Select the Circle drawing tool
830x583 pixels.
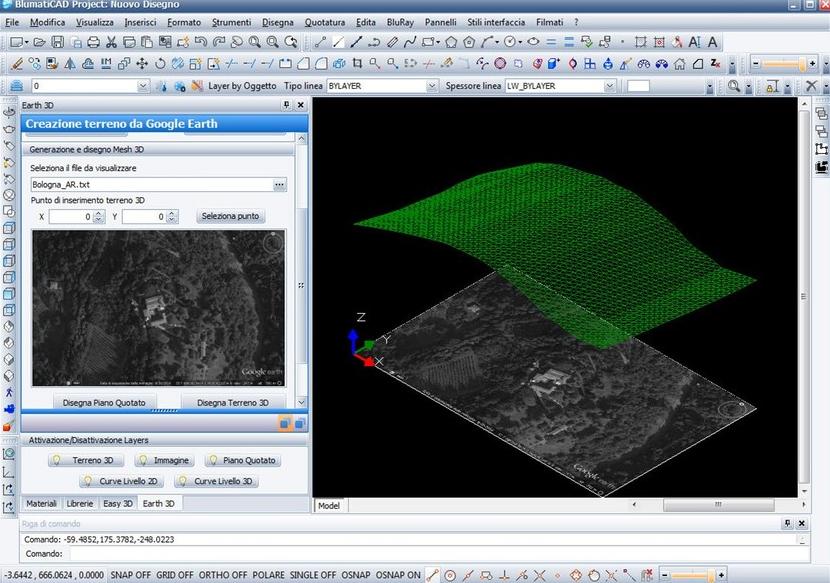point(511,42)
